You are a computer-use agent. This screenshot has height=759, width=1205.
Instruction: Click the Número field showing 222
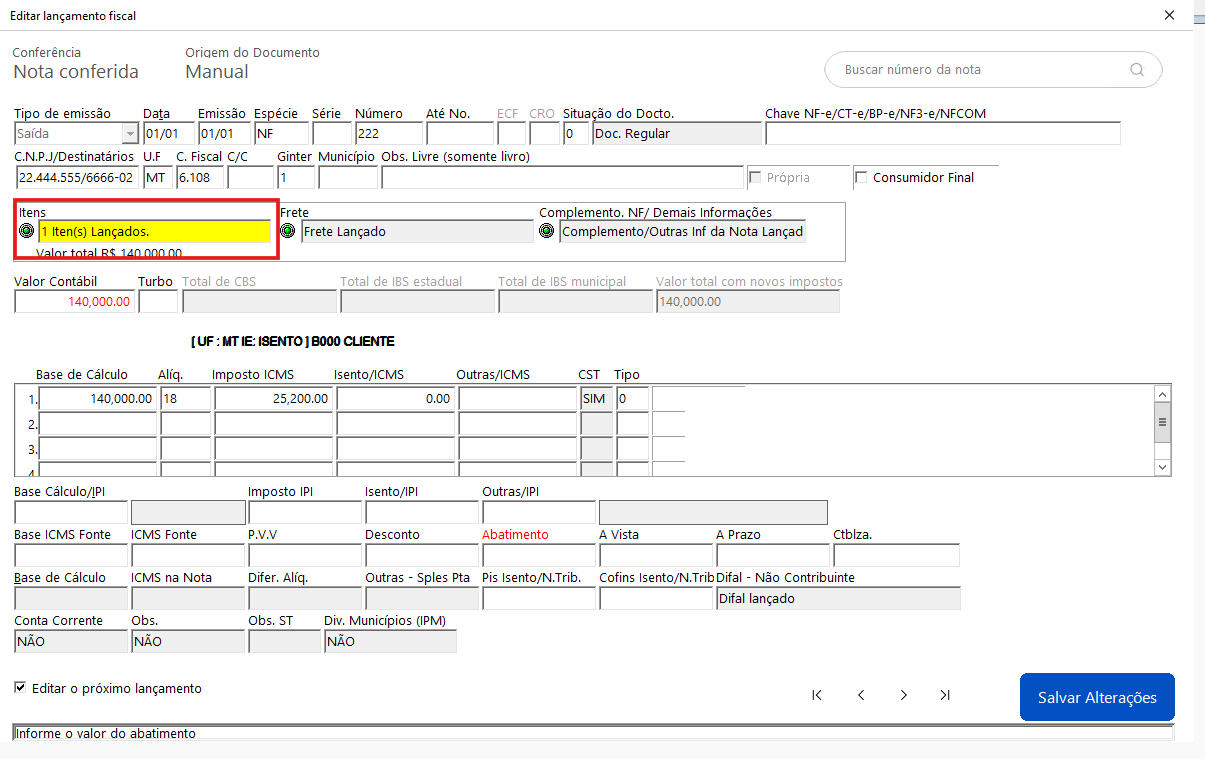click(389, 134)
